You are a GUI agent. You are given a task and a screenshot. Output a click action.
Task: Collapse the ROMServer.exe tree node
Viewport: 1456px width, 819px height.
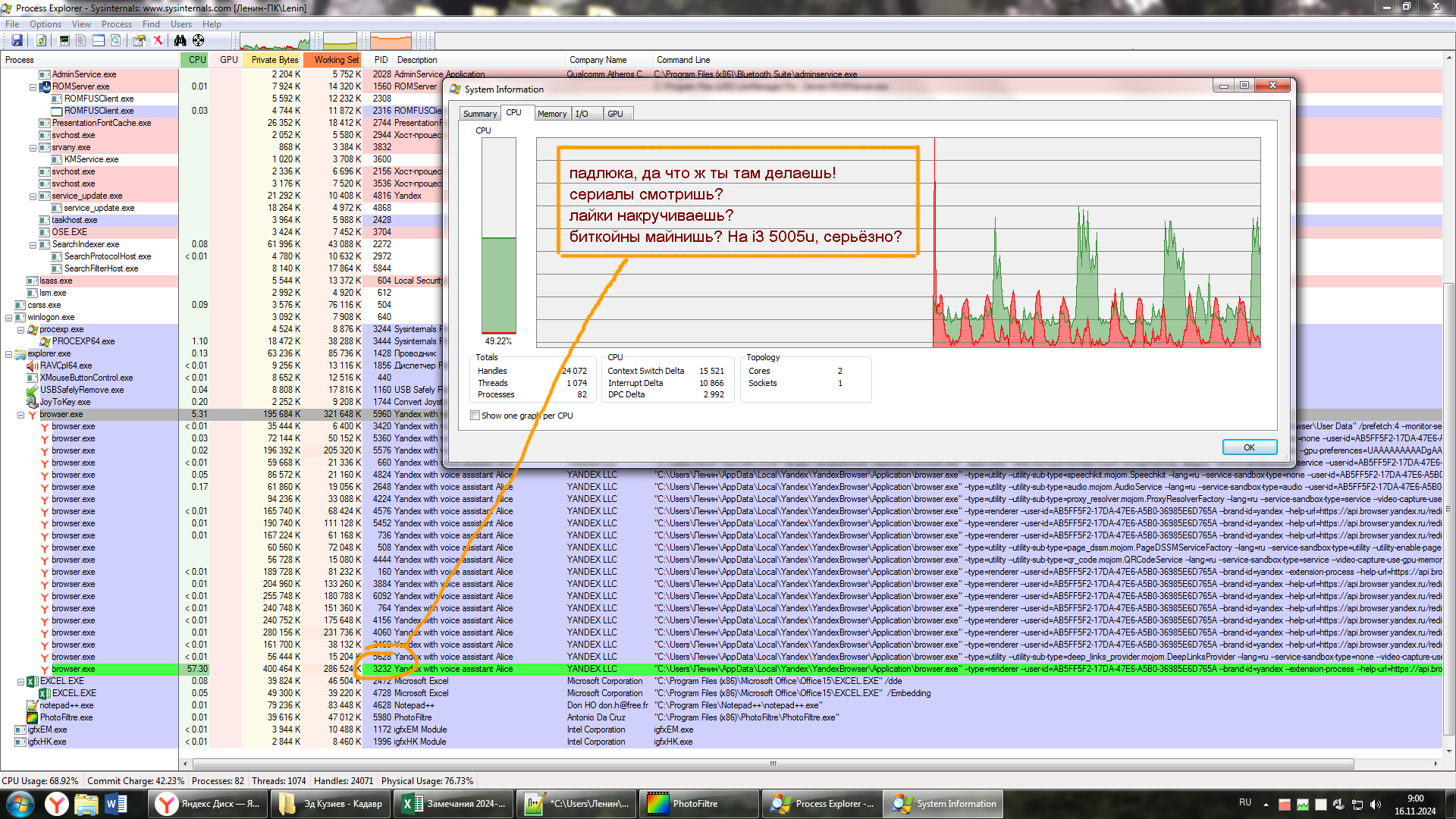coord(33,87)
